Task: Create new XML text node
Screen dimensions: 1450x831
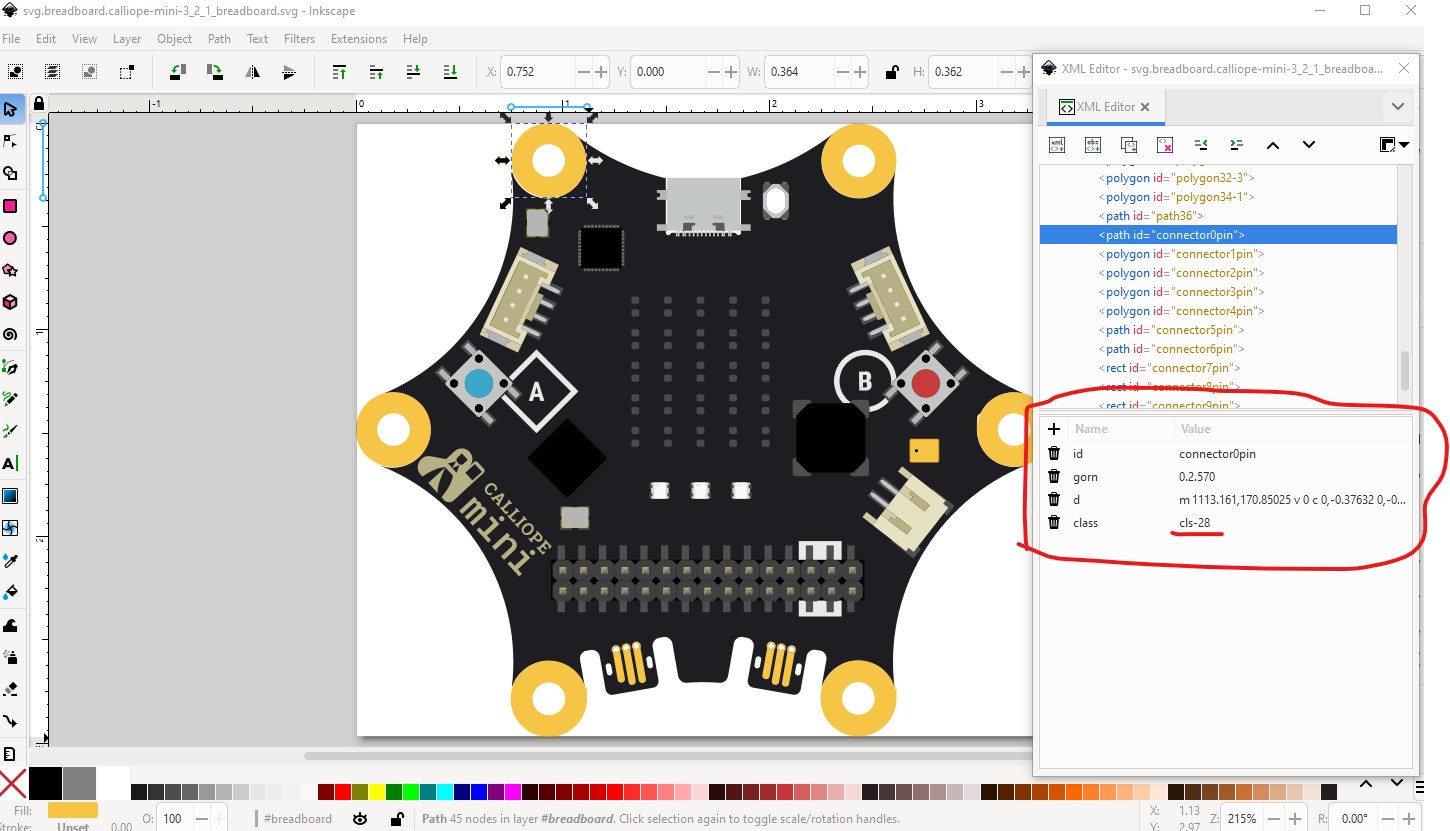Action: [x=1093, y=145]
